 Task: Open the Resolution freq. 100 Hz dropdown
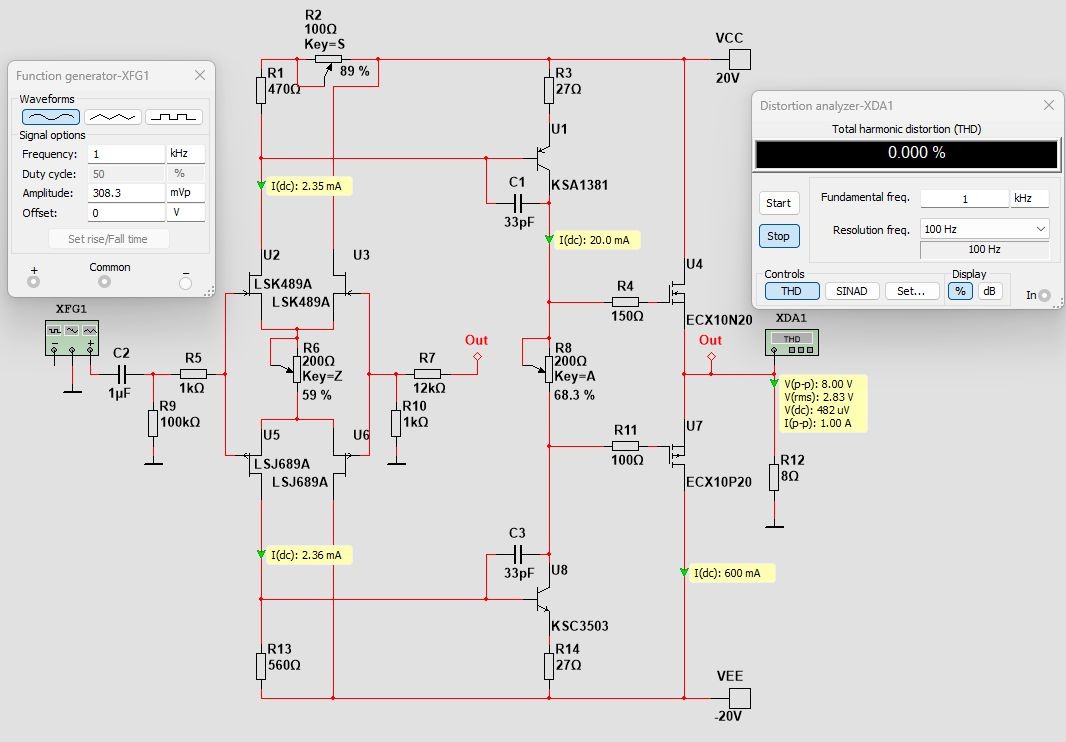click(x=984, y=229)
